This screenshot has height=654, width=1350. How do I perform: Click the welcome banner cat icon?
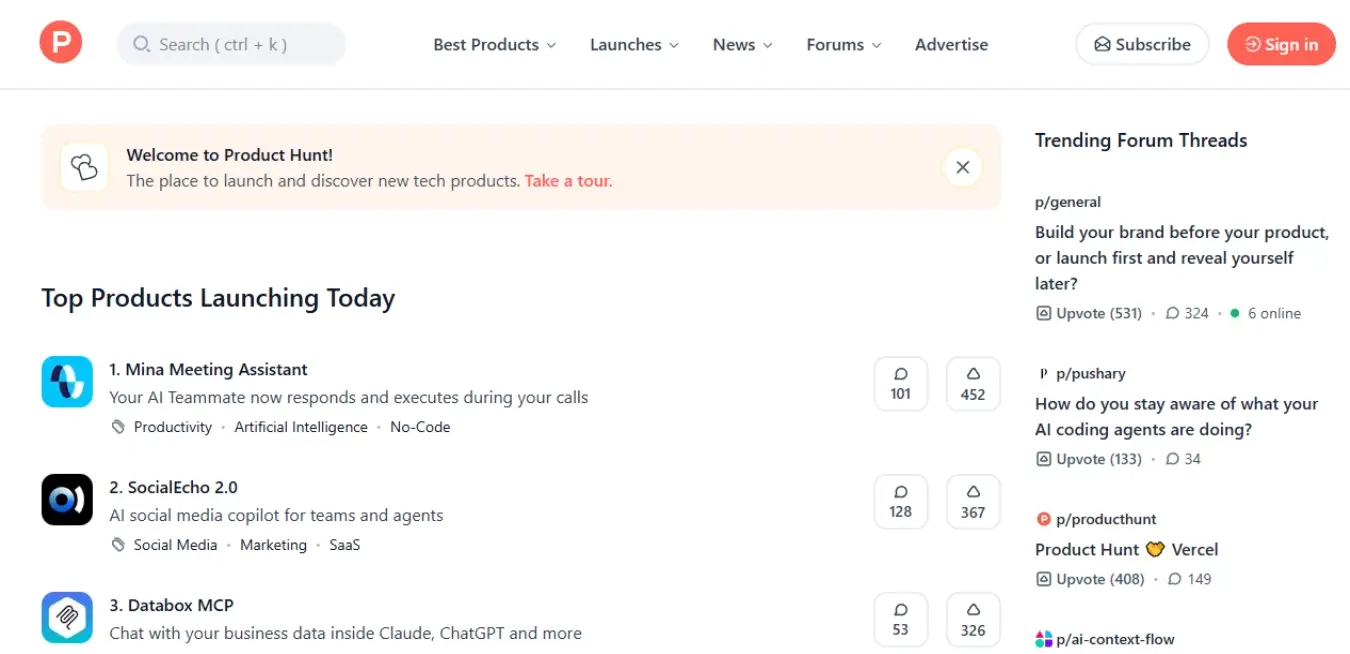[84, 167]
